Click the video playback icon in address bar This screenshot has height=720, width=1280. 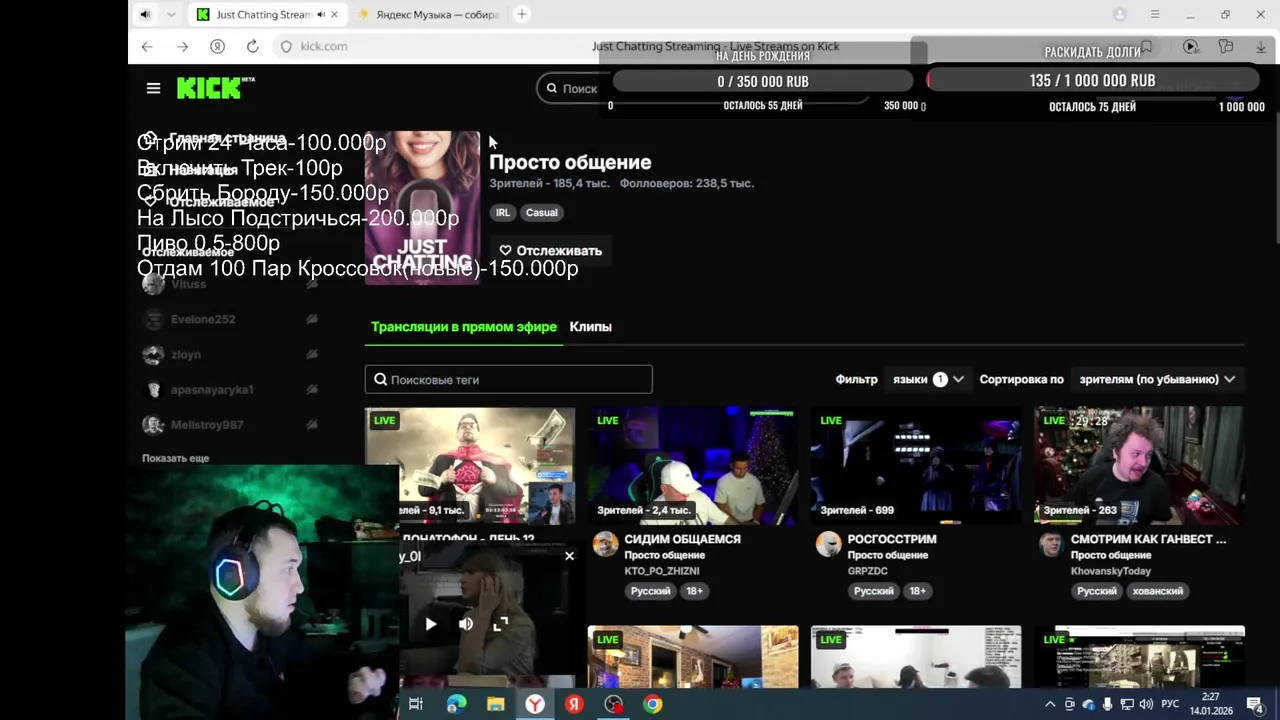point(1190,47)
